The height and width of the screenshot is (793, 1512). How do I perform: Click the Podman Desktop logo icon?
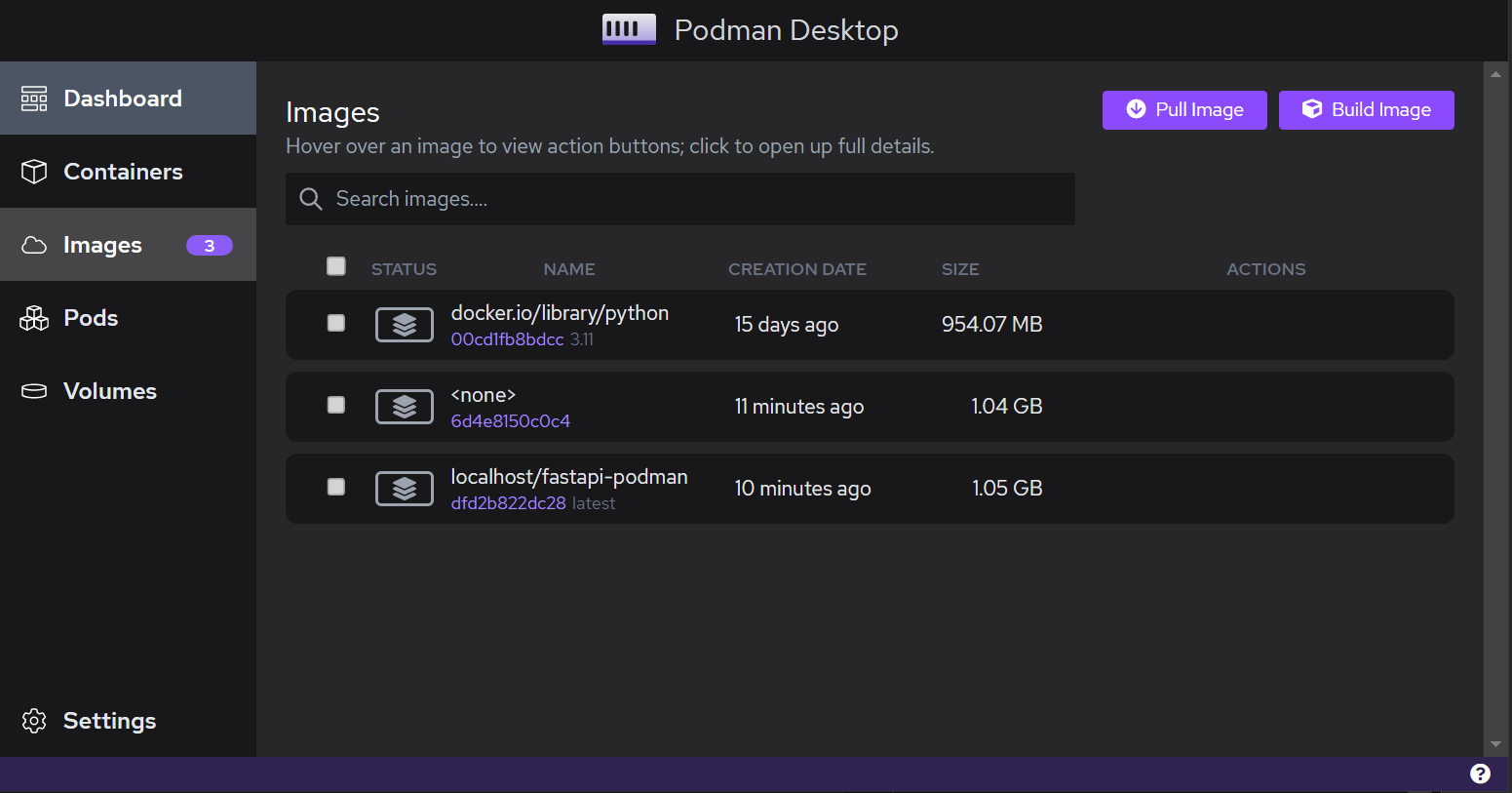click(x=629, y=29)
